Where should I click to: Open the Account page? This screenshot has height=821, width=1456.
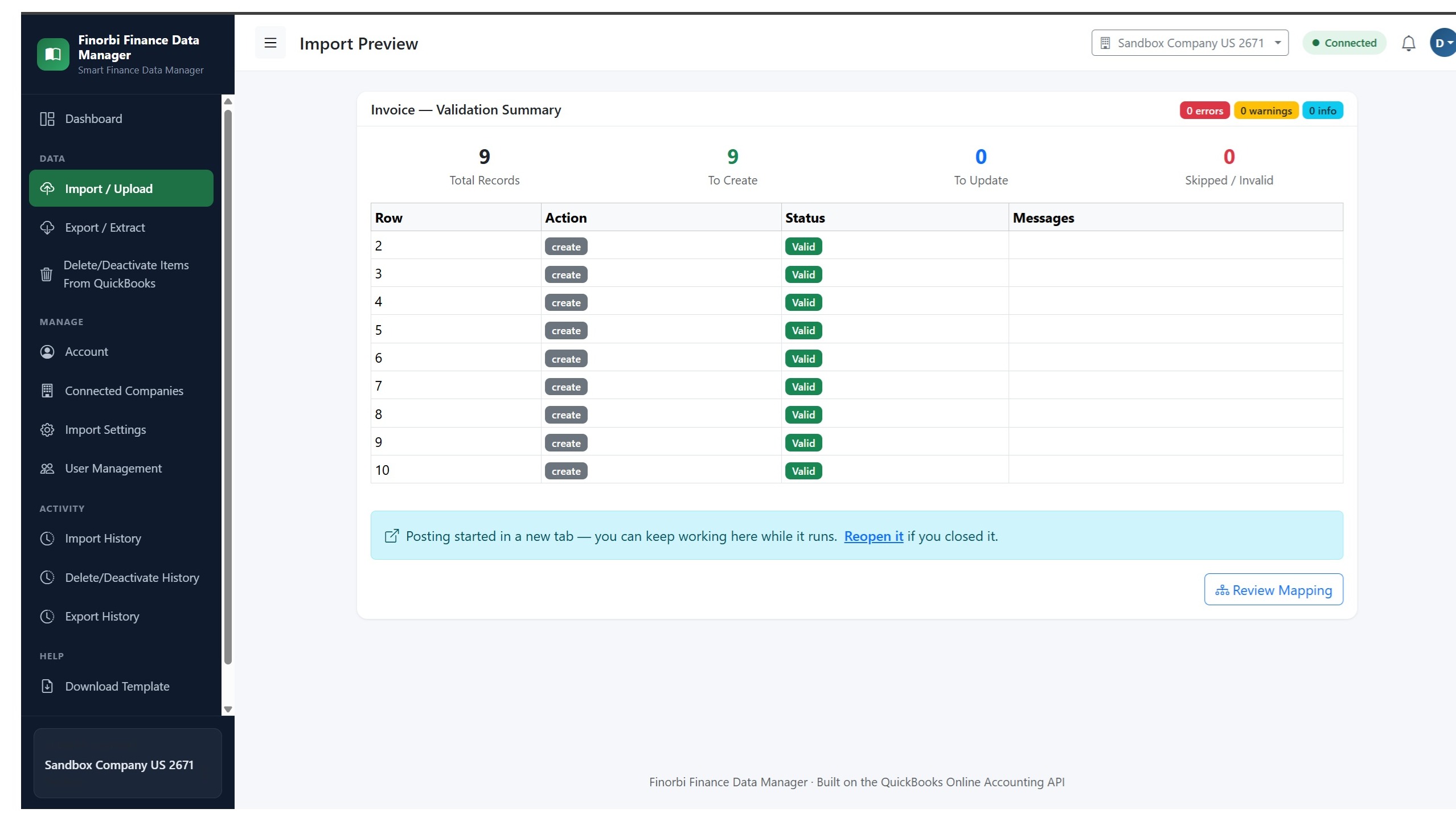point(121,352)
